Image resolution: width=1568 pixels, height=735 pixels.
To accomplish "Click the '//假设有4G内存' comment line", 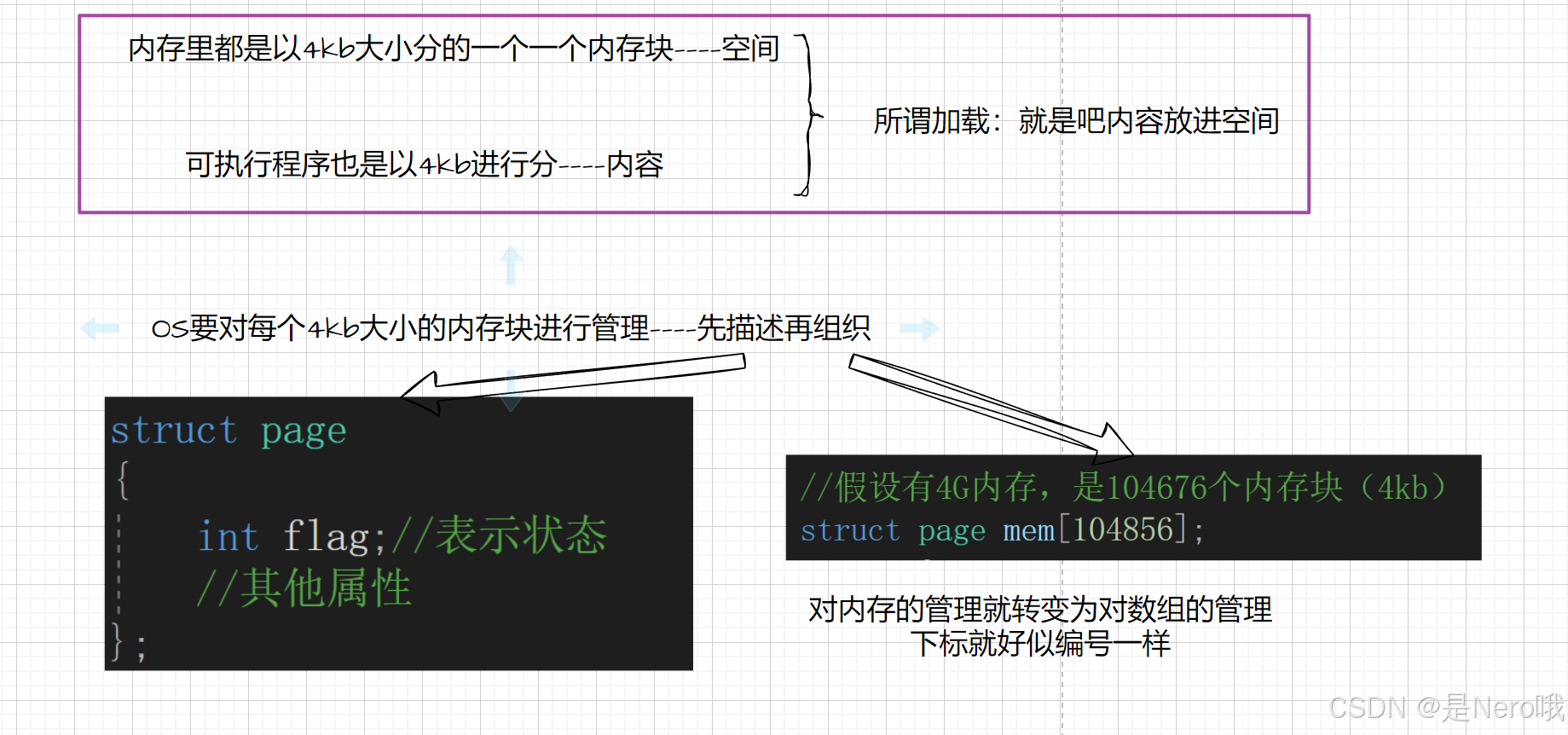I will [1124, 488].
